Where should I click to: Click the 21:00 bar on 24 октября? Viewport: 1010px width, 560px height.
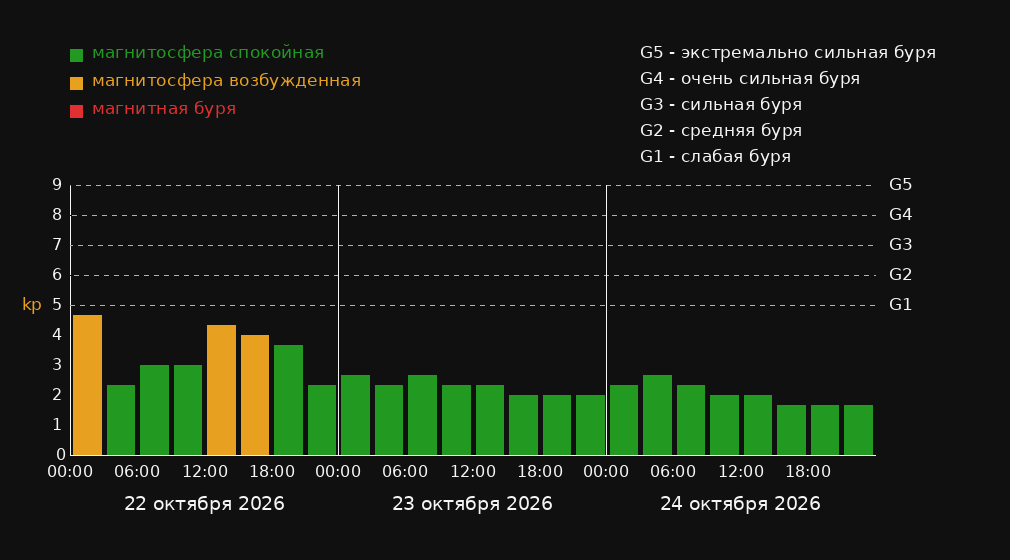(858, 430)
